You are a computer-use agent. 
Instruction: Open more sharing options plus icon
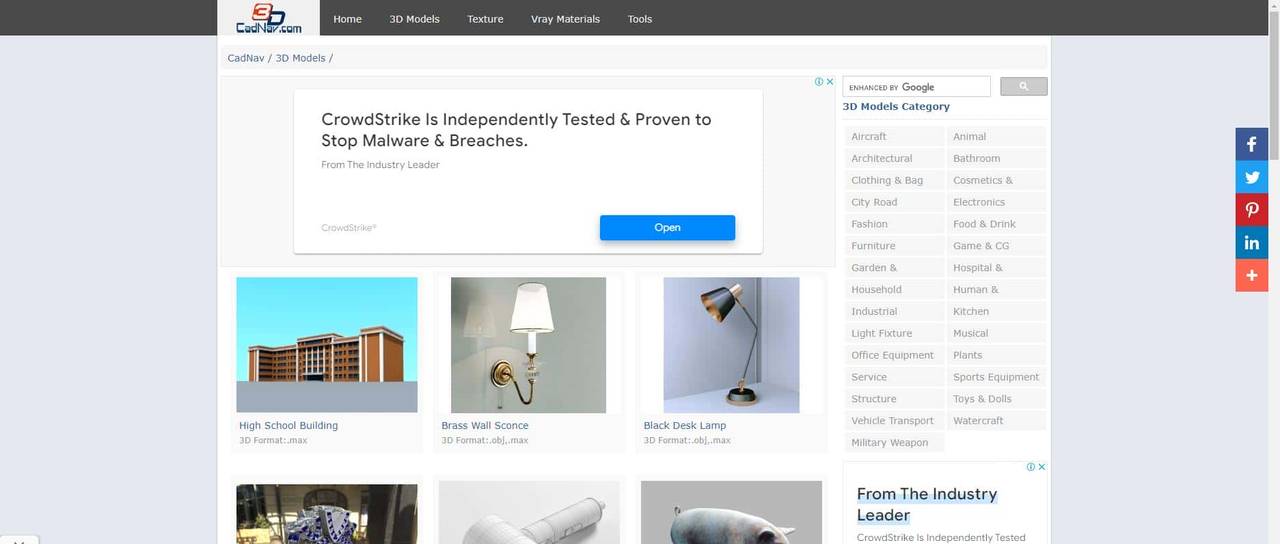(x=1251, y=275)
